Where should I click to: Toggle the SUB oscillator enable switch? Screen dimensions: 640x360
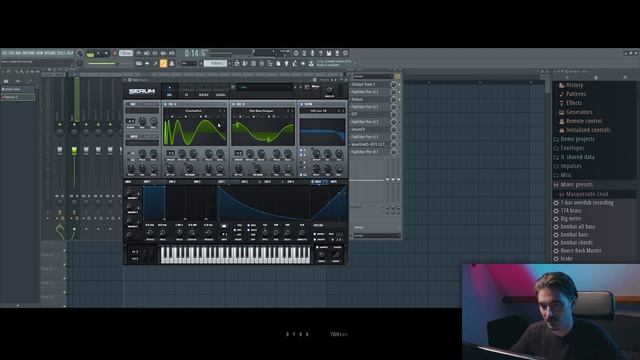click(x=127, y=104)
